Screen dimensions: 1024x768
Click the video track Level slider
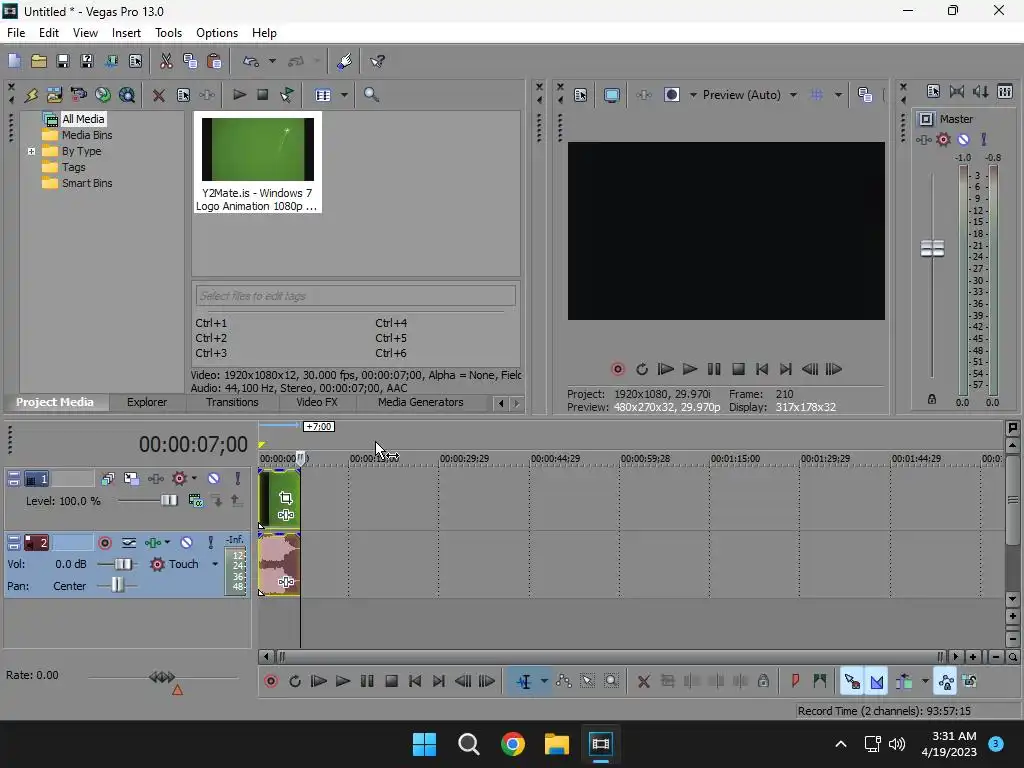pos(168,501)
